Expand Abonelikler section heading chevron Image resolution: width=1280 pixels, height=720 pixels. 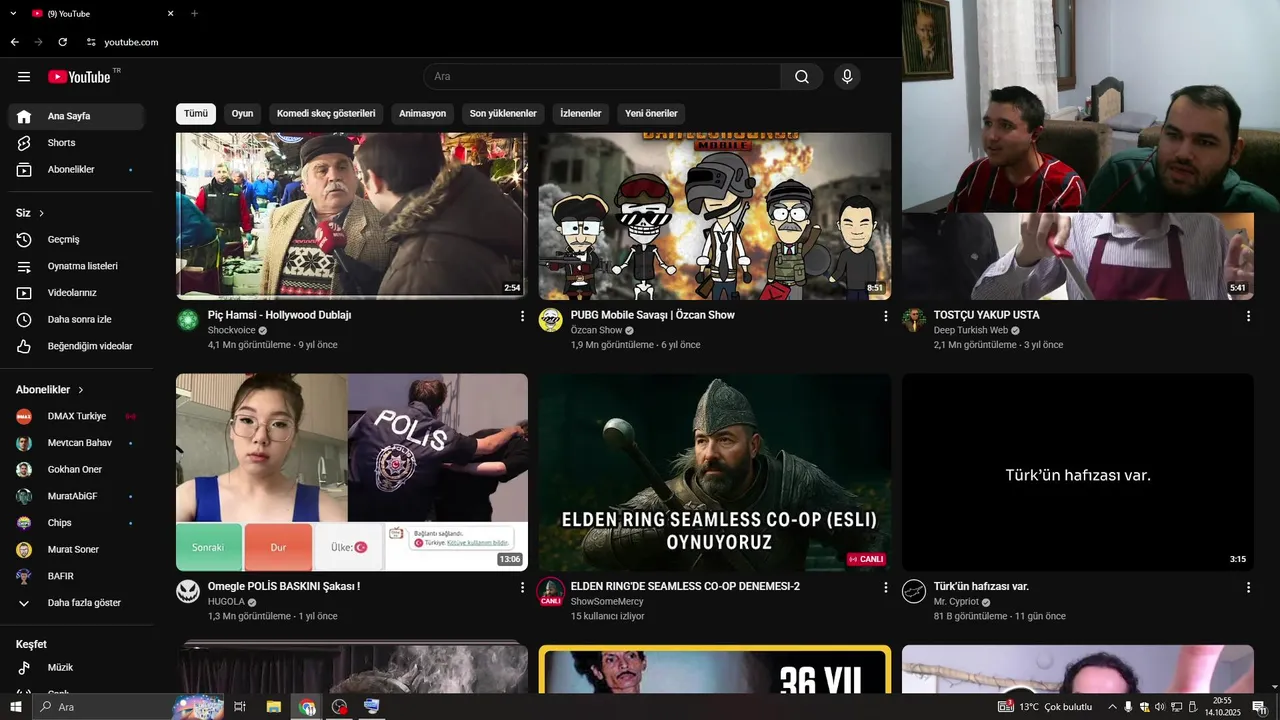81,390
